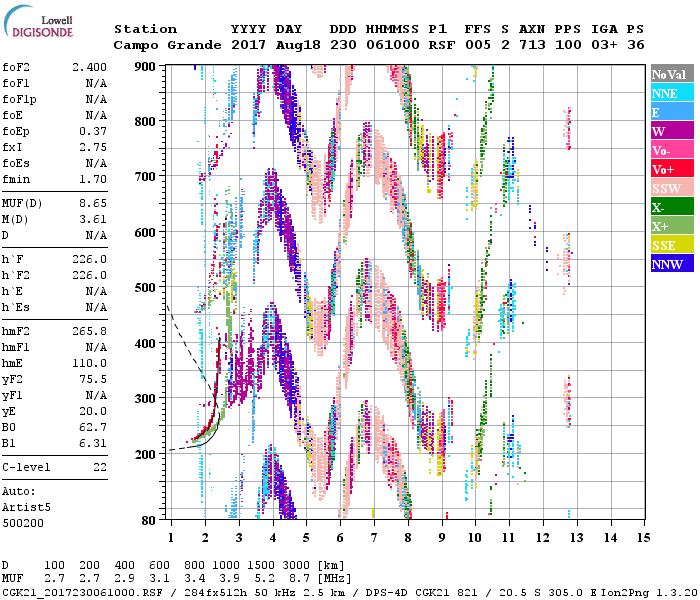Select the SSE yellow legend swatch
Viewport: 700px width, 600px height.
tap(670, 245)
